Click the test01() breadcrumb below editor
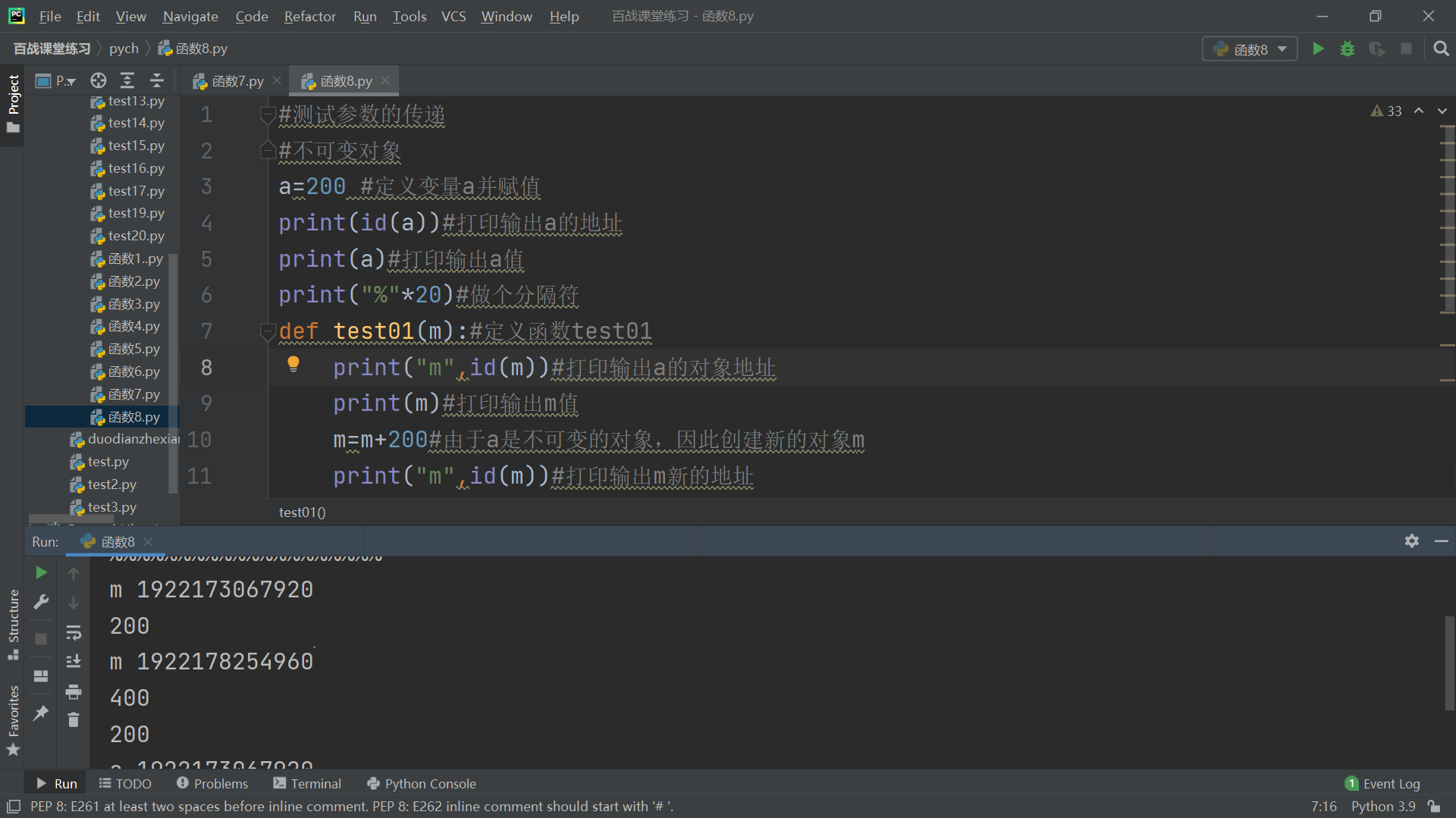Image resolution: width=1456 pixels, height=818 pixels. coord(302,512)
